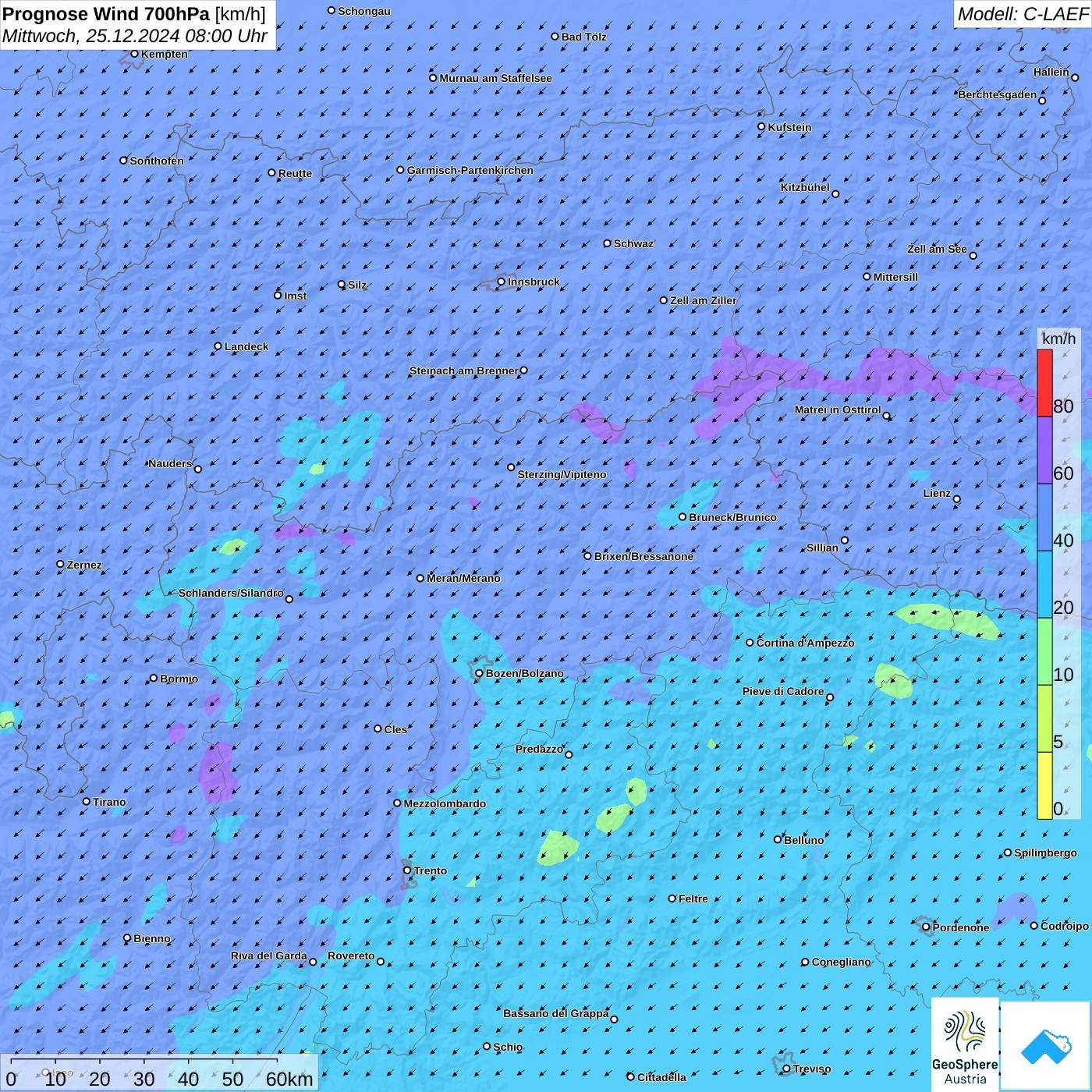
Task: Click the date Mittwoch, 25.12.2024 08:00 Uhr
Action: pyautogui.click(x=135, y=36)
